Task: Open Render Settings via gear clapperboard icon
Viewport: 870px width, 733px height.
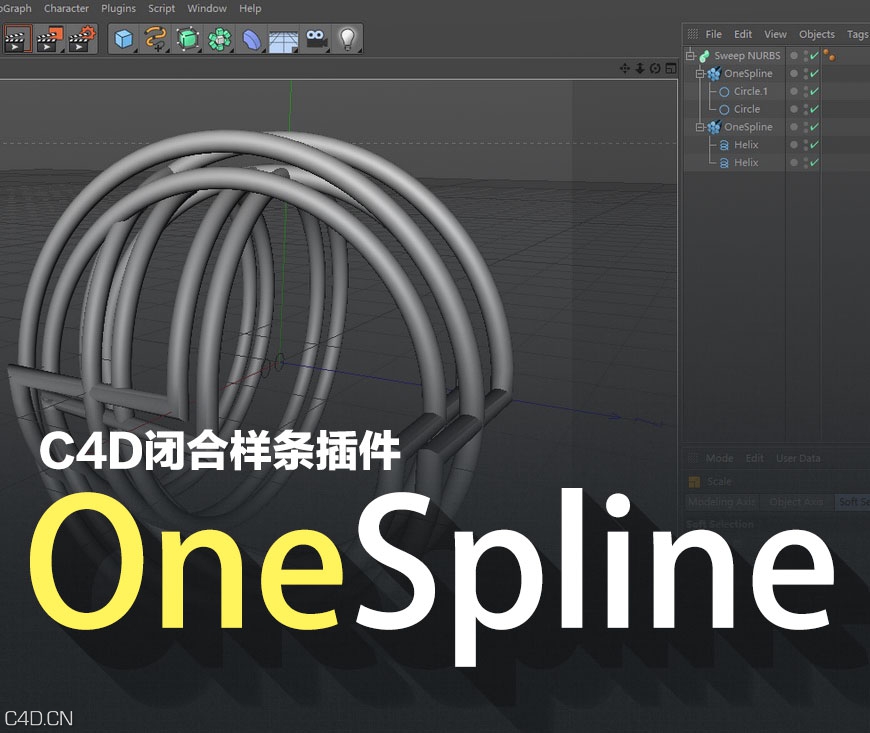Action: pos(79,39)
